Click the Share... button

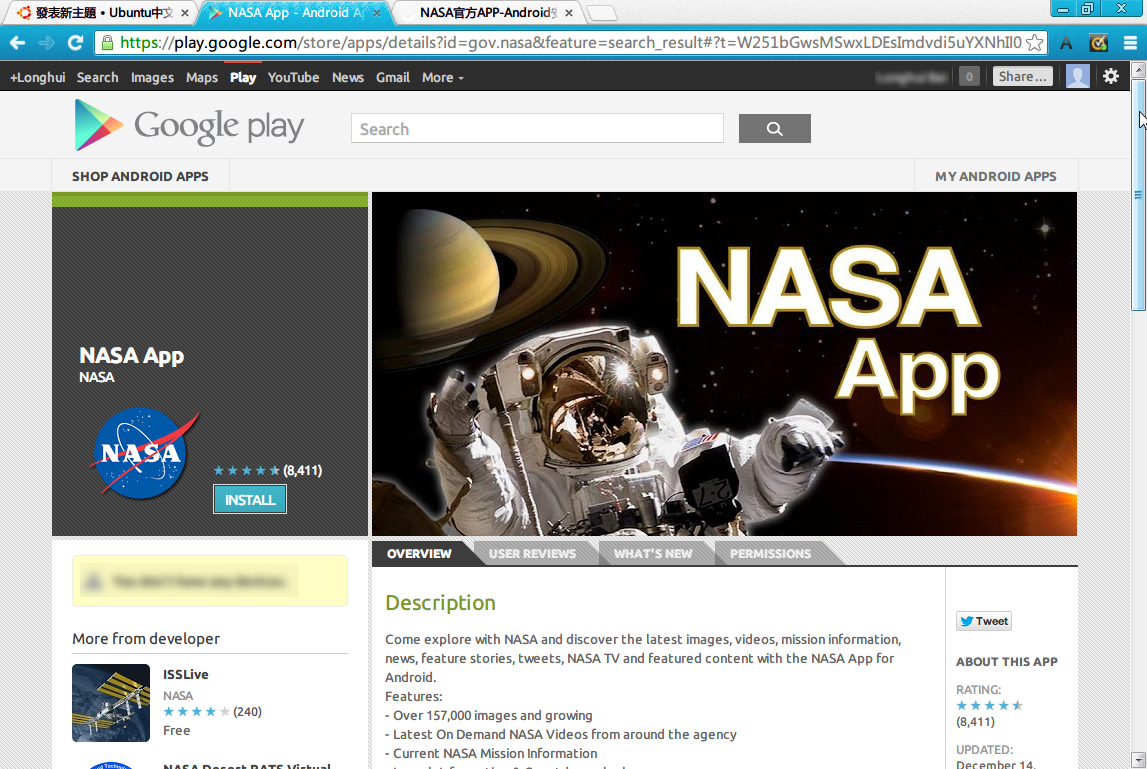tap(1023, 76)
